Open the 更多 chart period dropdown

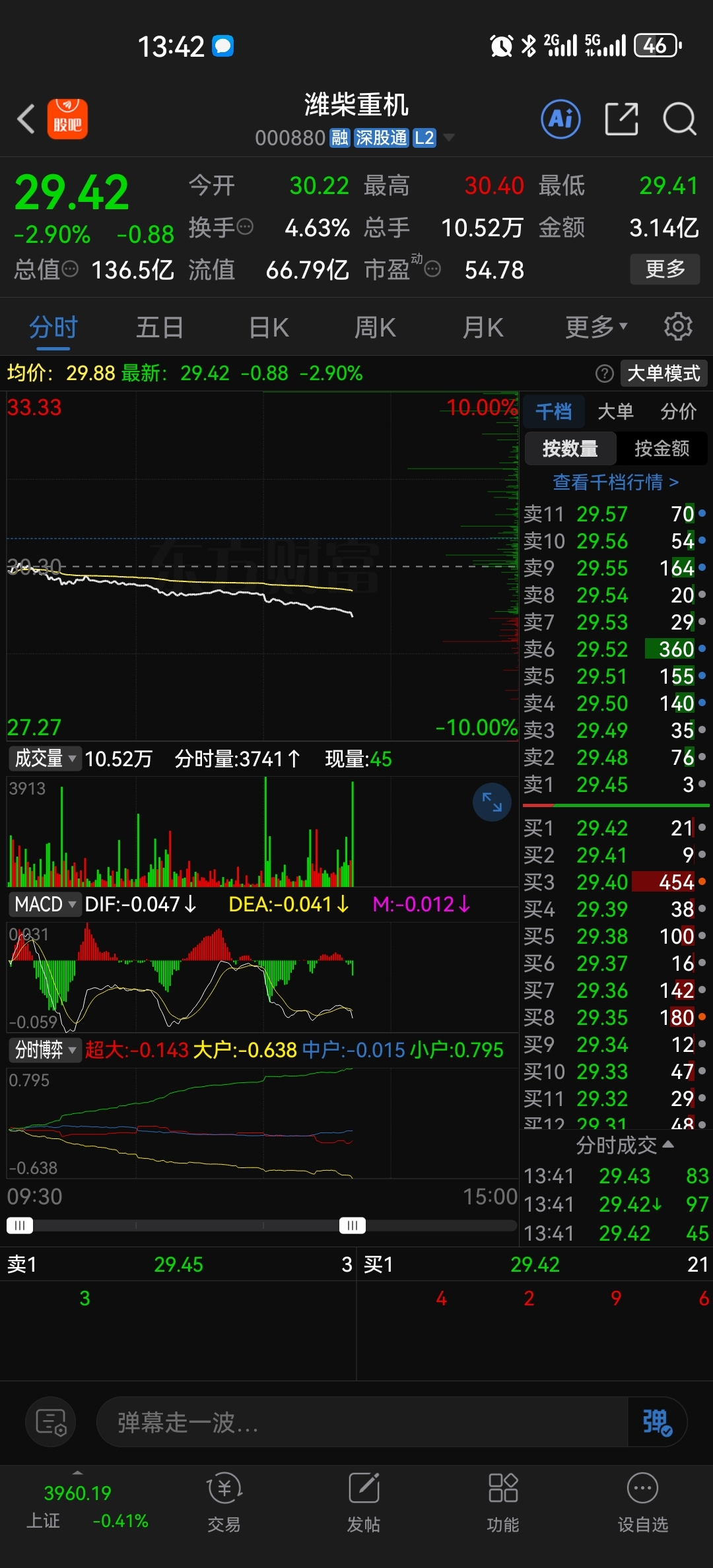point(595,327)
